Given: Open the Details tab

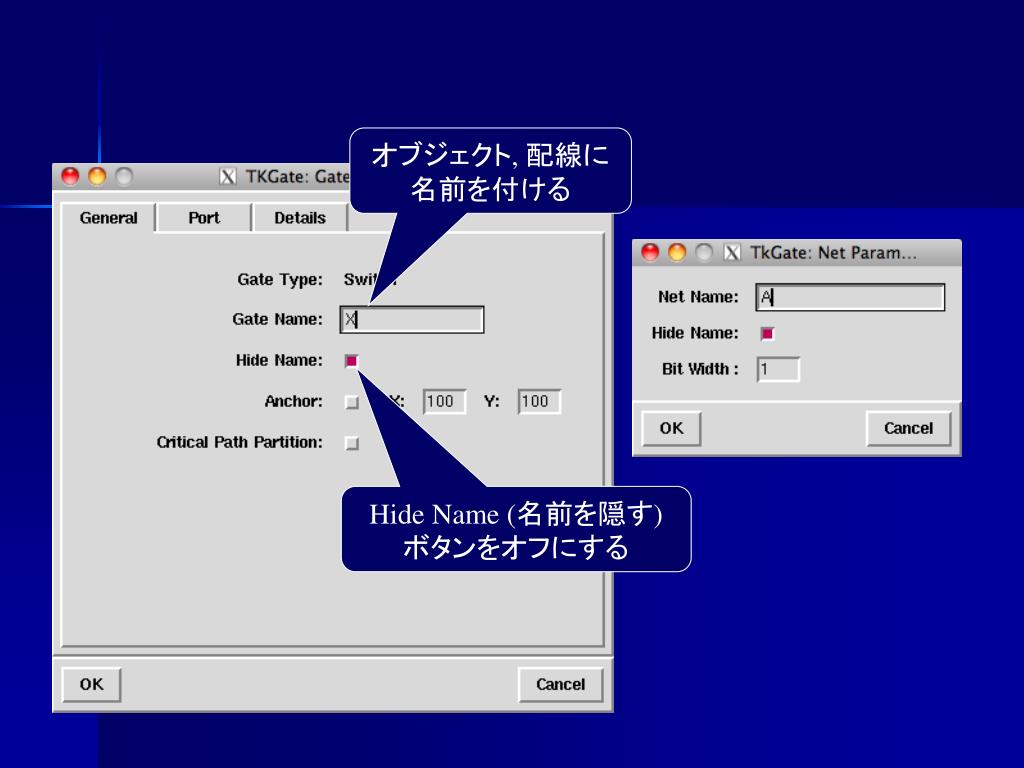Looking at the screenshot, I should pos(300,218).
